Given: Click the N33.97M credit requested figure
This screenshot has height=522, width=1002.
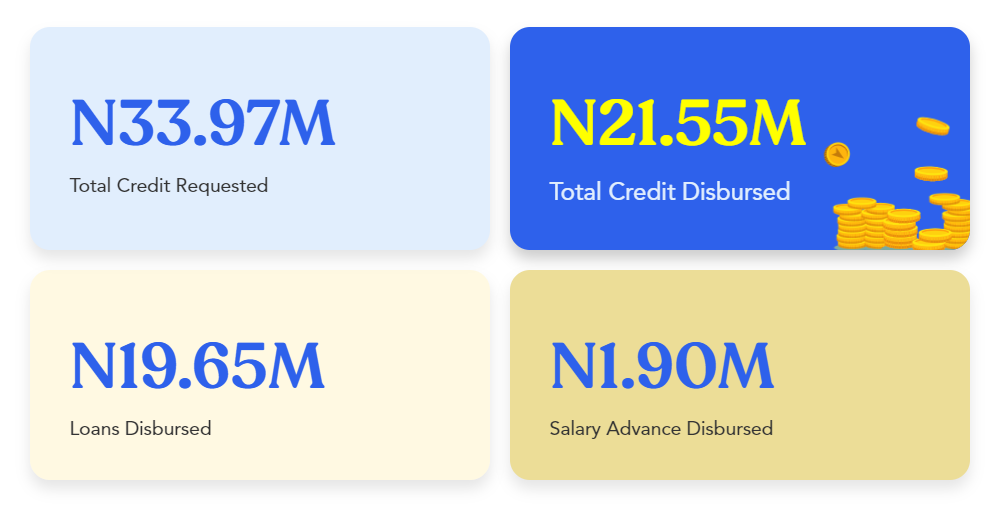Looking at the screenshot, I should (203, 123).
